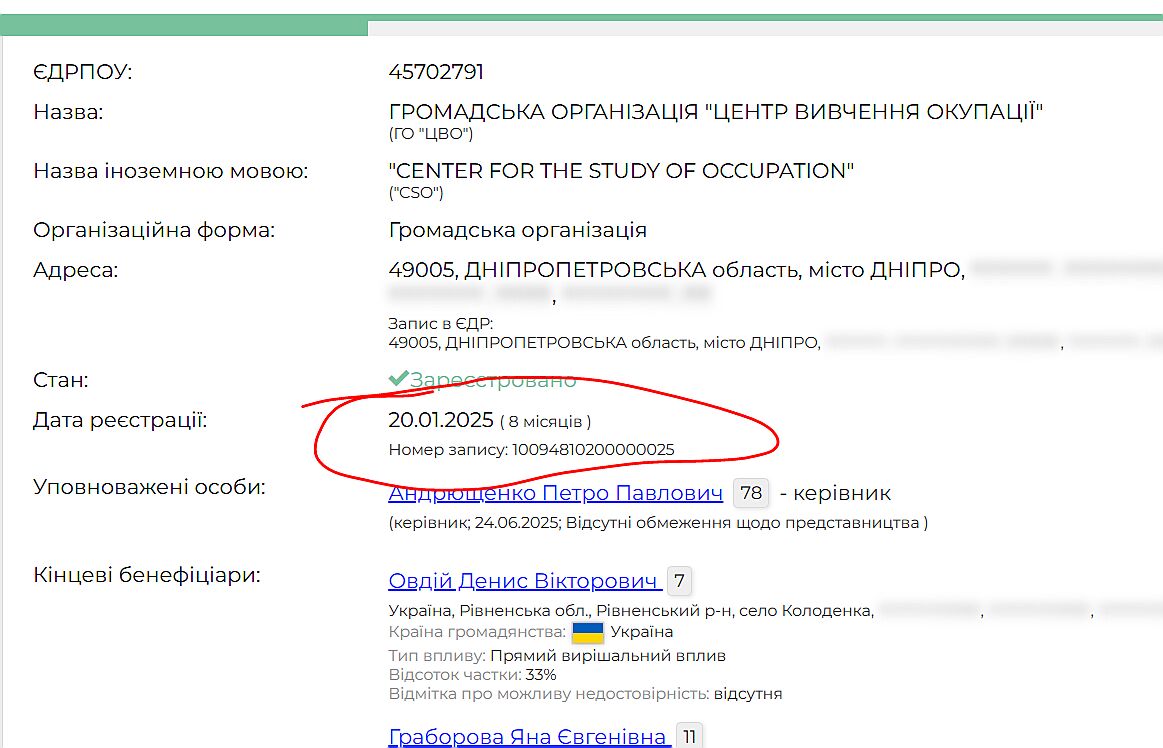Click the green checkmark status icon
The height and width of the screenshot is (748, 1163).
pos(398,379)
